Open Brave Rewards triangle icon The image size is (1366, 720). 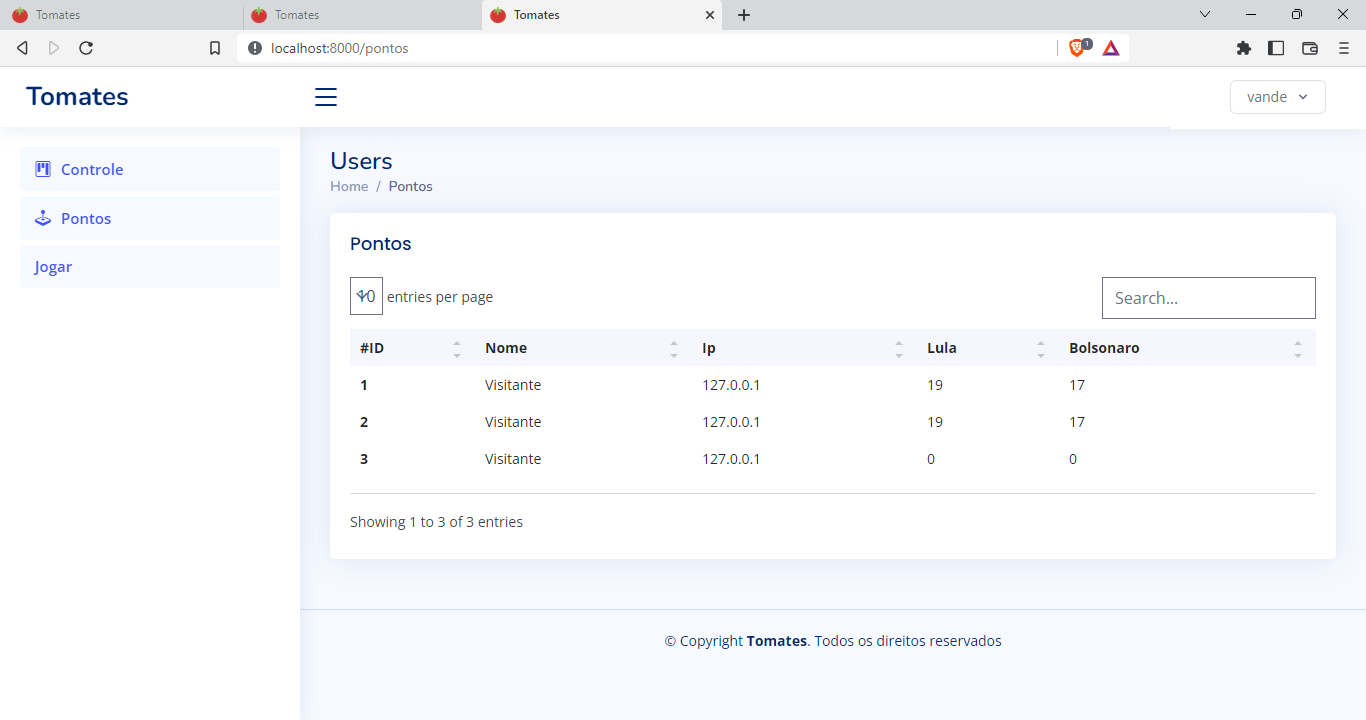click(x=1111, y=48)
